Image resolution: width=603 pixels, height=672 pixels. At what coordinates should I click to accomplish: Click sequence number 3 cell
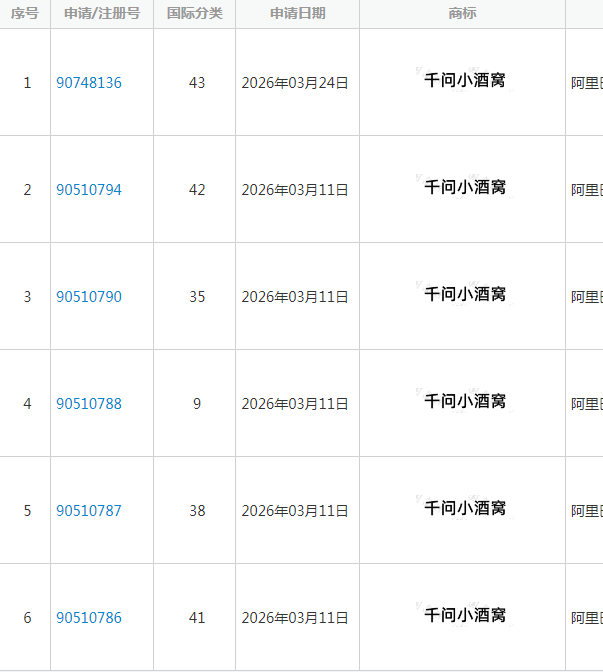(x=27, y=297)
